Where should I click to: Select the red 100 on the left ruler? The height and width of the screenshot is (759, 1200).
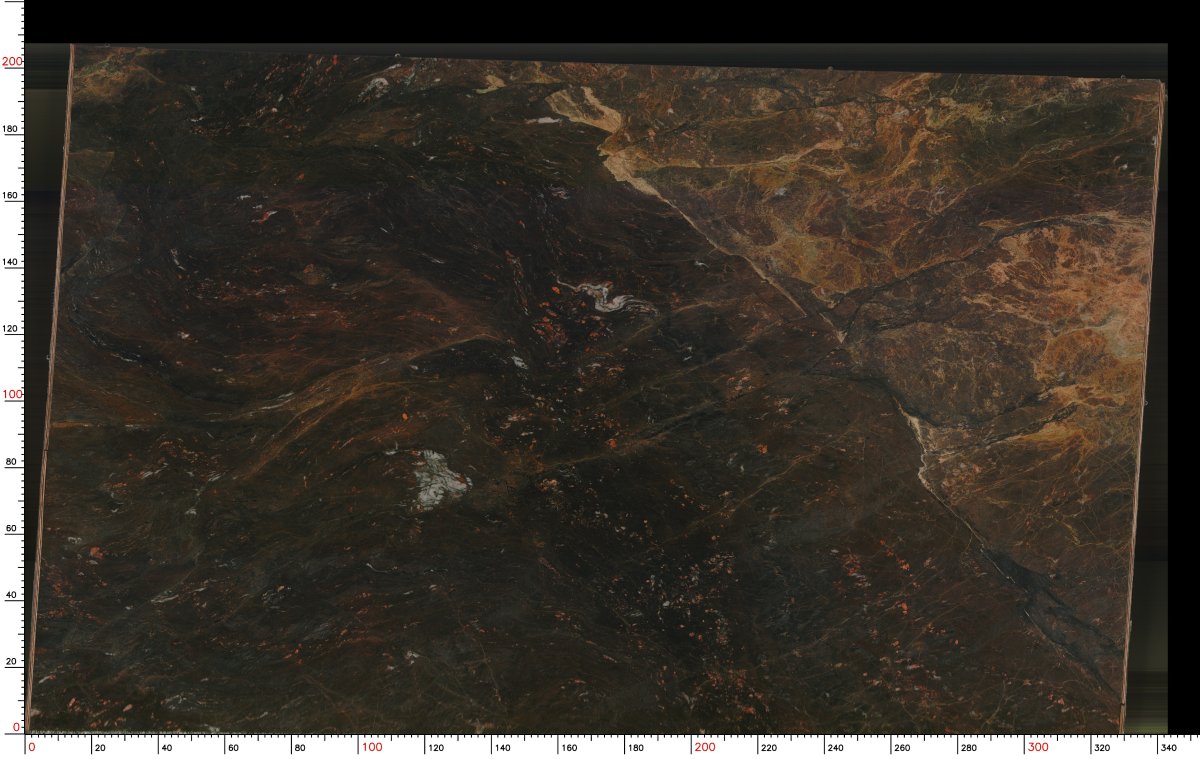12,395
